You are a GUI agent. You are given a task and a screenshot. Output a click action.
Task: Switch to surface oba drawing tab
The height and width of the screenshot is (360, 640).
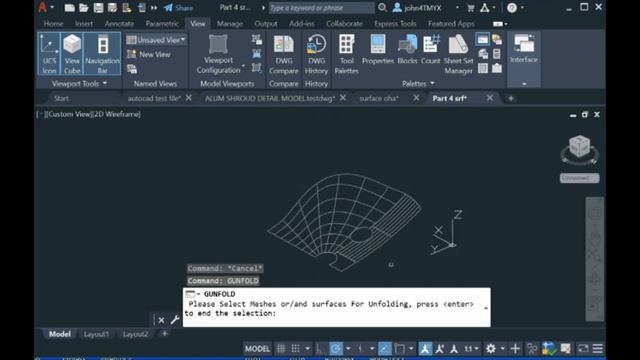tap(379, 98)
